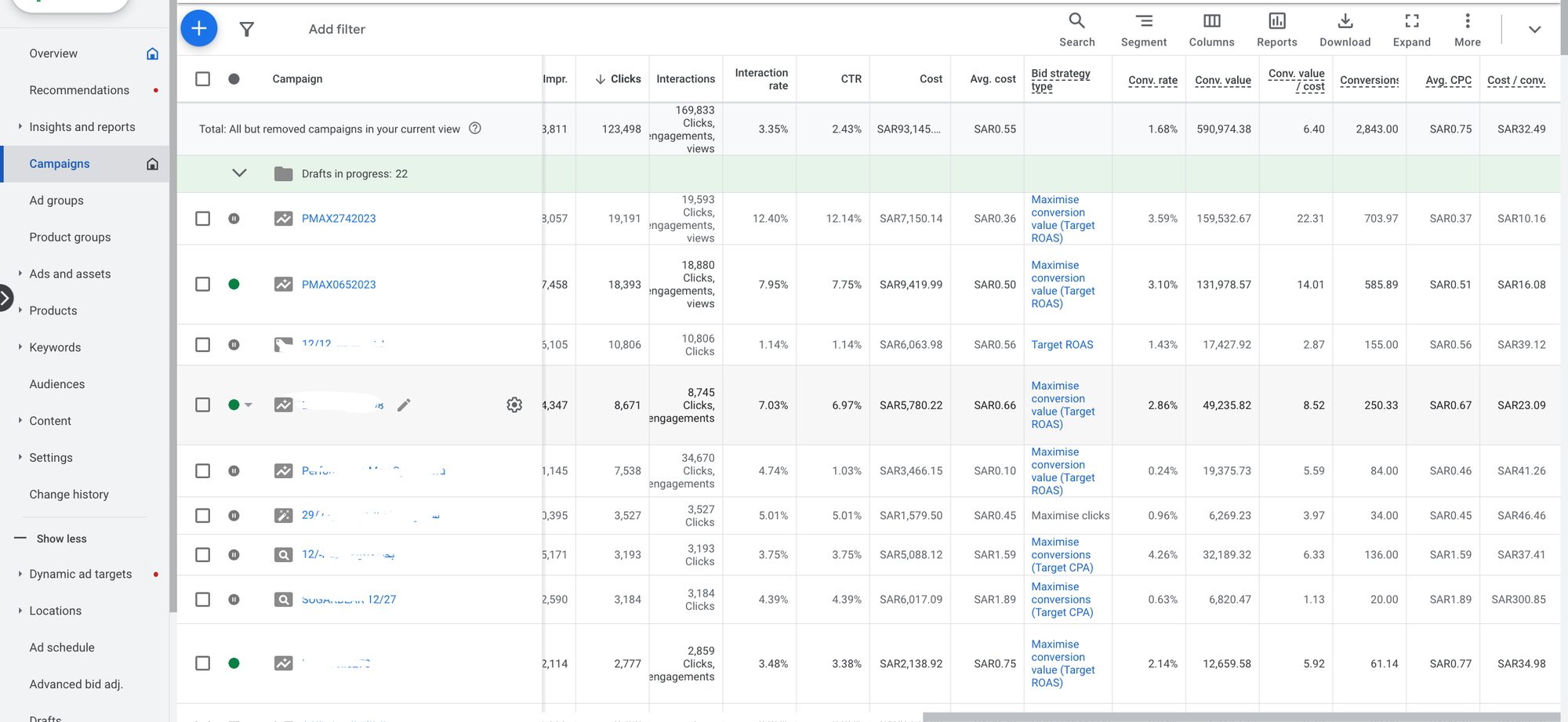Open the Segment options

pos(1143,30)
